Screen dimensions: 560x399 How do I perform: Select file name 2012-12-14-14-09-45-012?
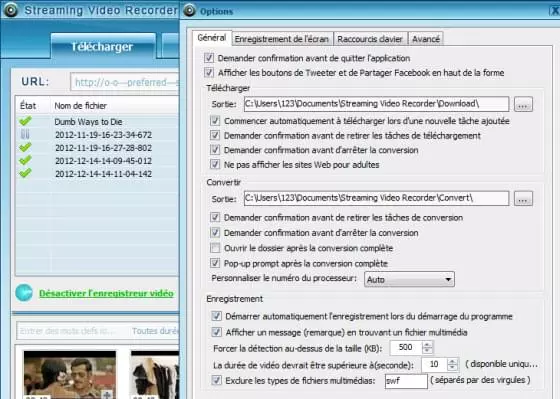(104, 161)
